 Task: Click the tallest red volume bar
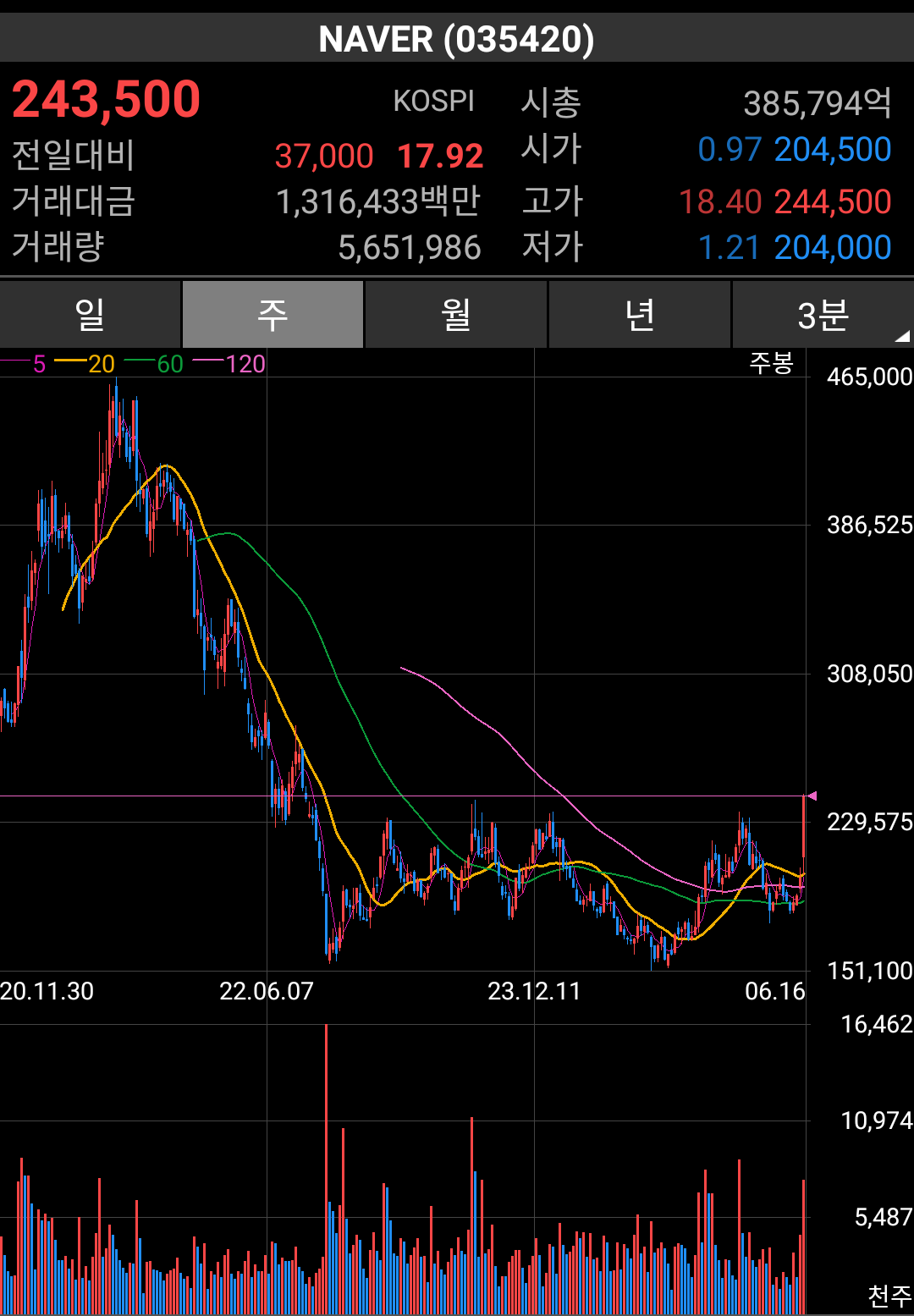click(x=326, y=1169)
